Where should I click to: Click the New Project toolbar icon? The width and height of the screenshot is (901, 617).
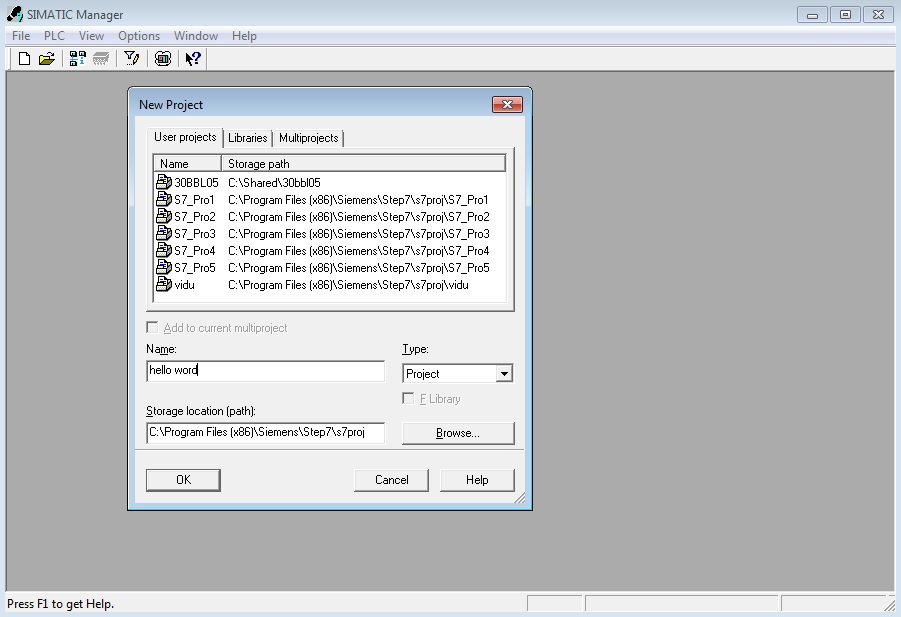(25, 59)
